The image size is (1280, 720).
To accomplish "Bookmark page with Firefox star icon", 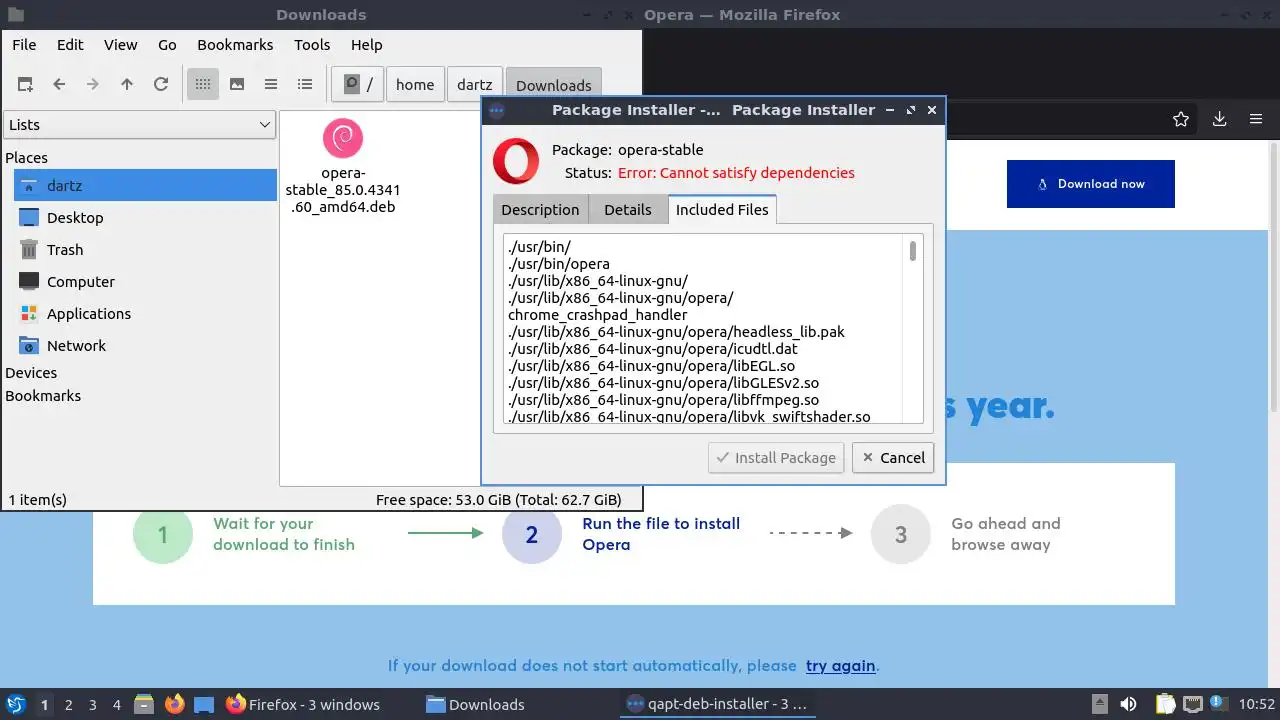I will coord(1181,119).
